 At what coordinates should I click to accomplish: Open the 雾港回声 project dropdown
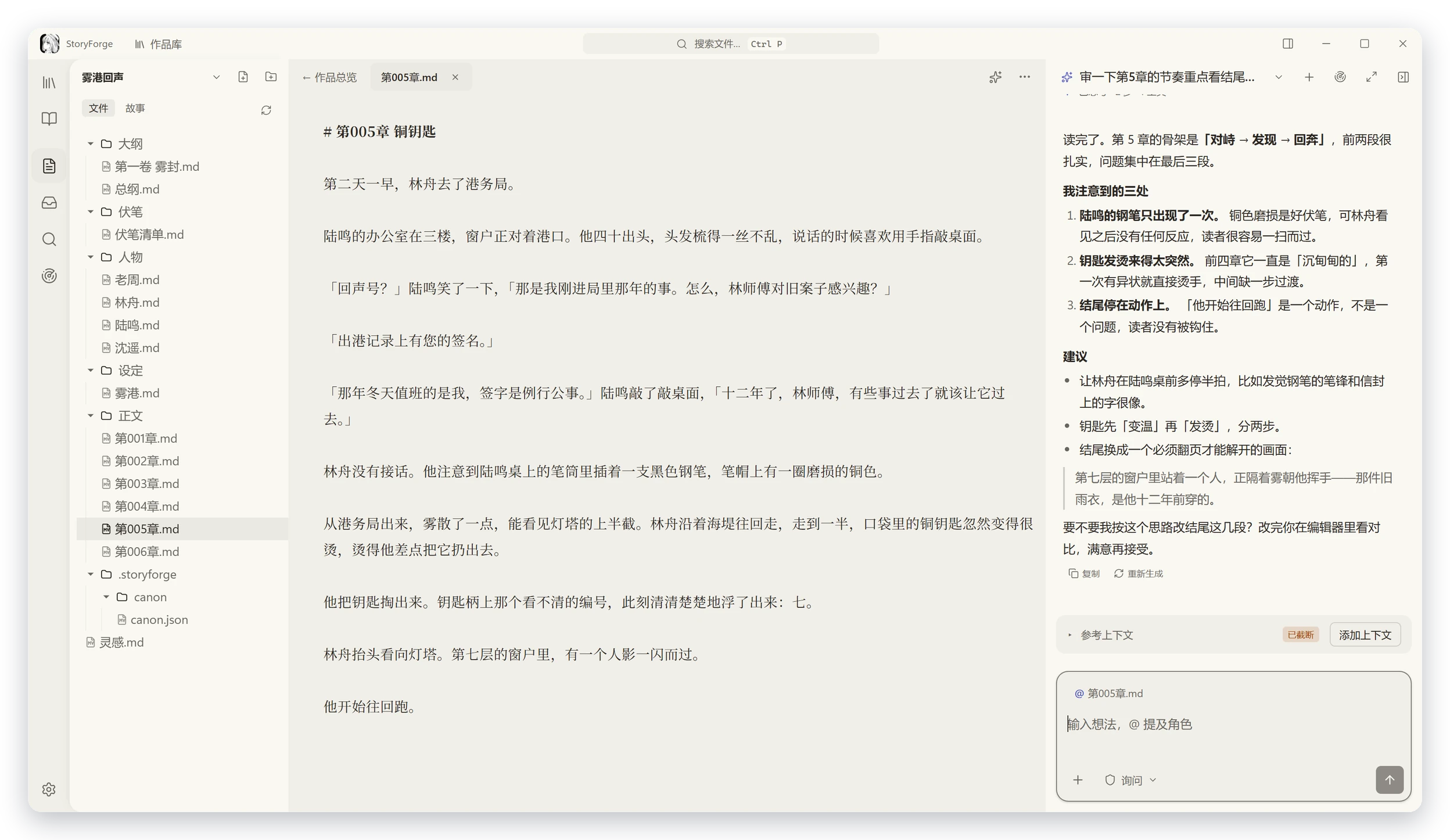(x=216, y=77)
